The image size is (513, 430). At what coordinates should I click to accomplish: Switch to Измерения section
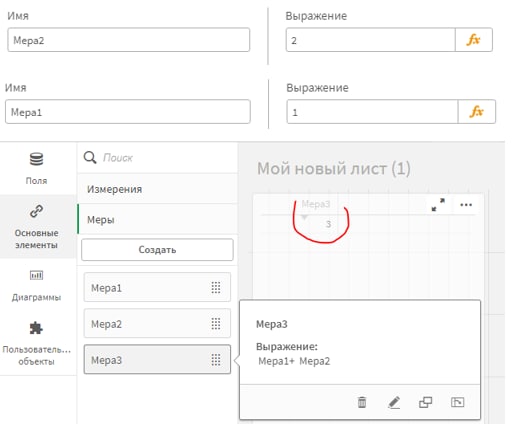coord(157,189)
